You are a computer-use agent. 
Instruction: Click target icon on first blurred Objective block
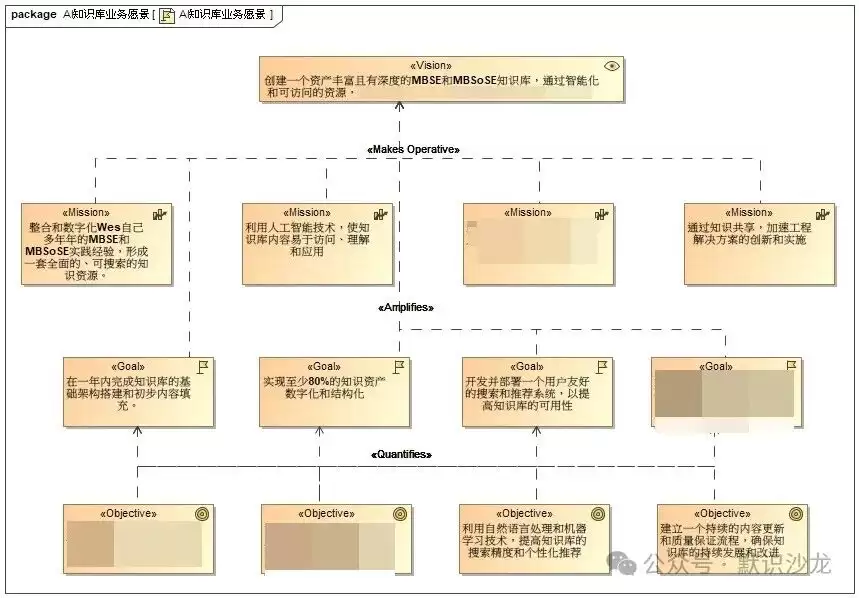coord(202,514)
